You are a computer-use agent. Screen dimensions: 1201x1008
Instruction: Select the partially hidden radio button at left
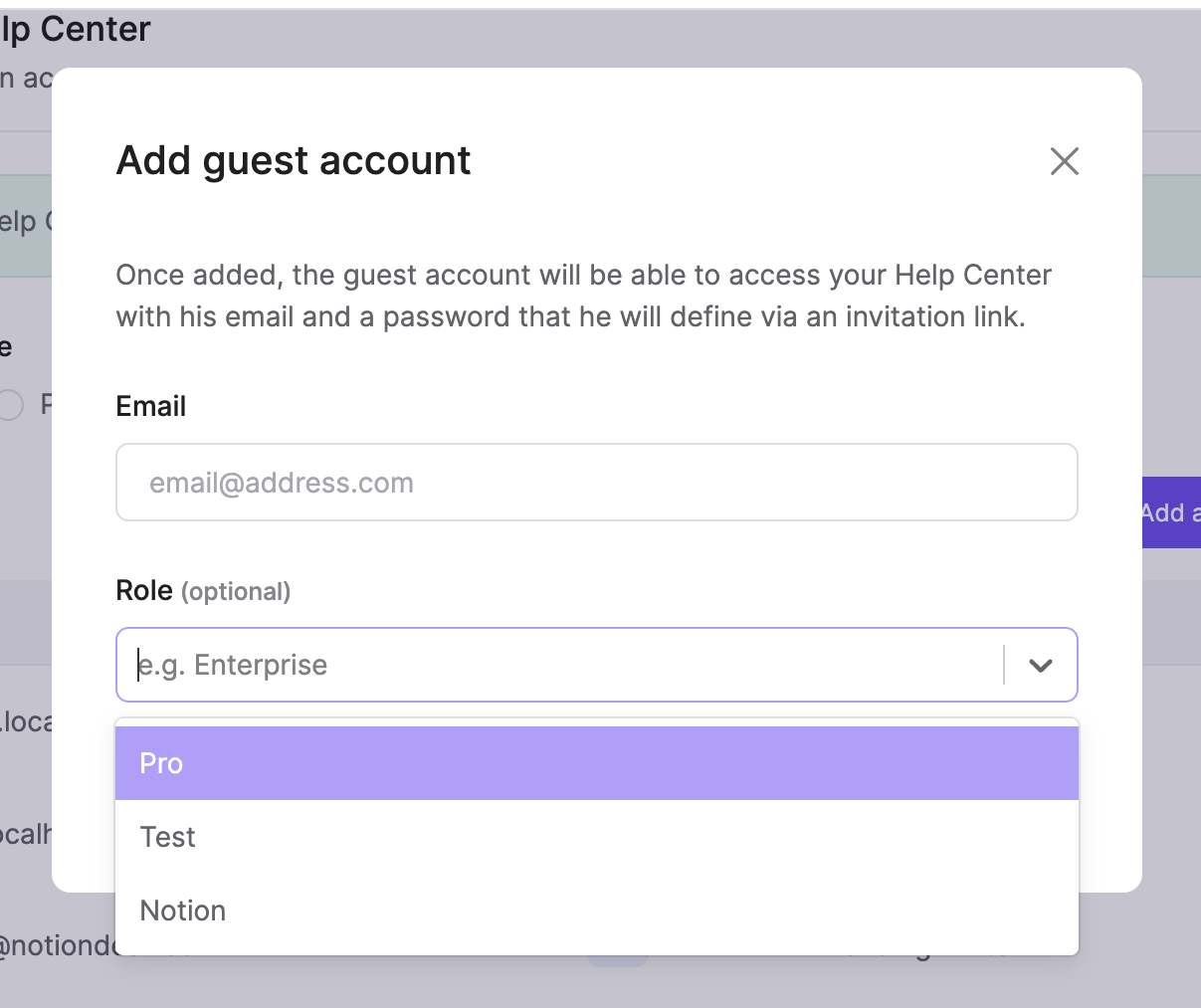coord(10,405)
